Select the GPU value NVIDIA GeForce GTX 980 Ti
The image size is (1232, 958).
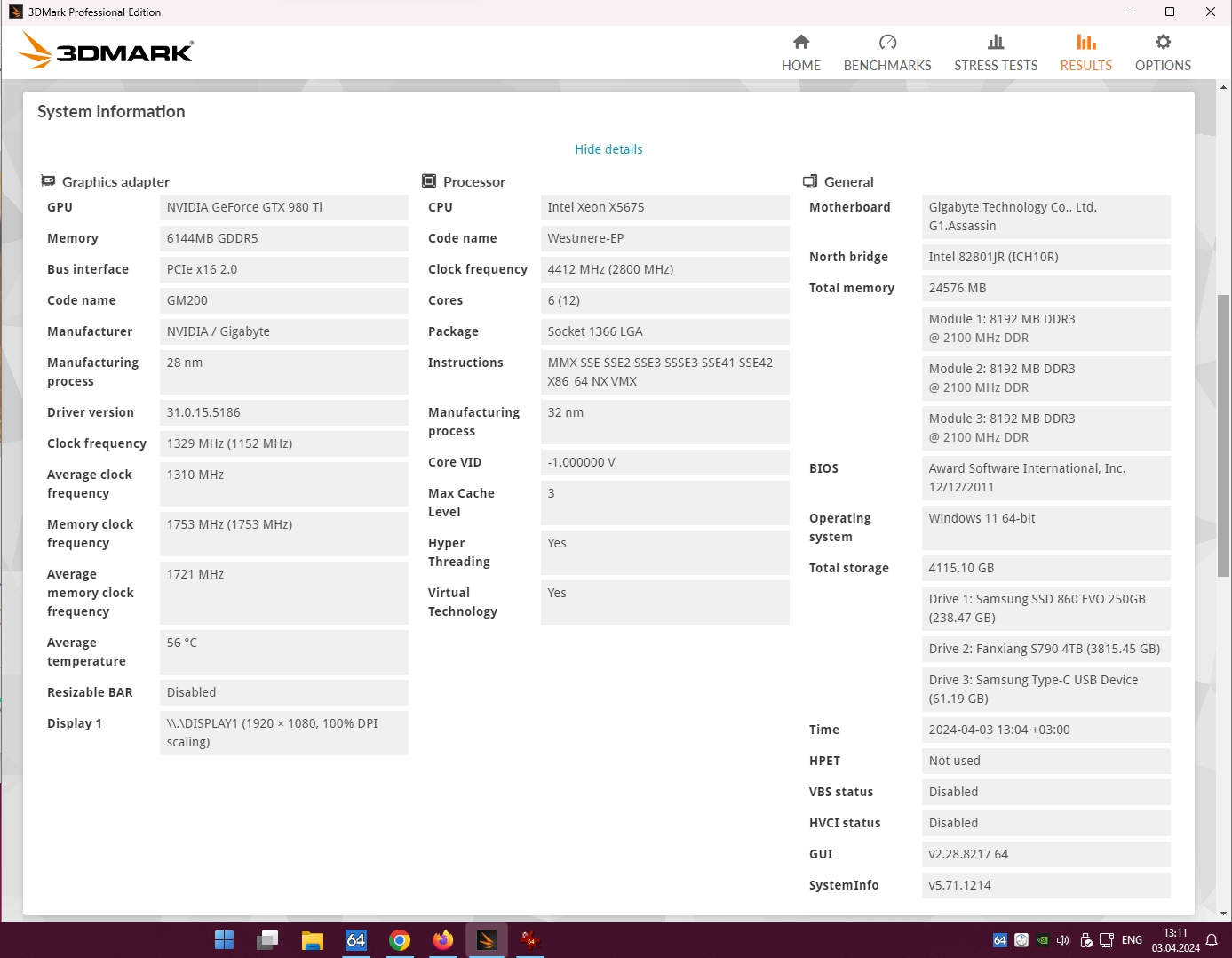coord(284,207)
